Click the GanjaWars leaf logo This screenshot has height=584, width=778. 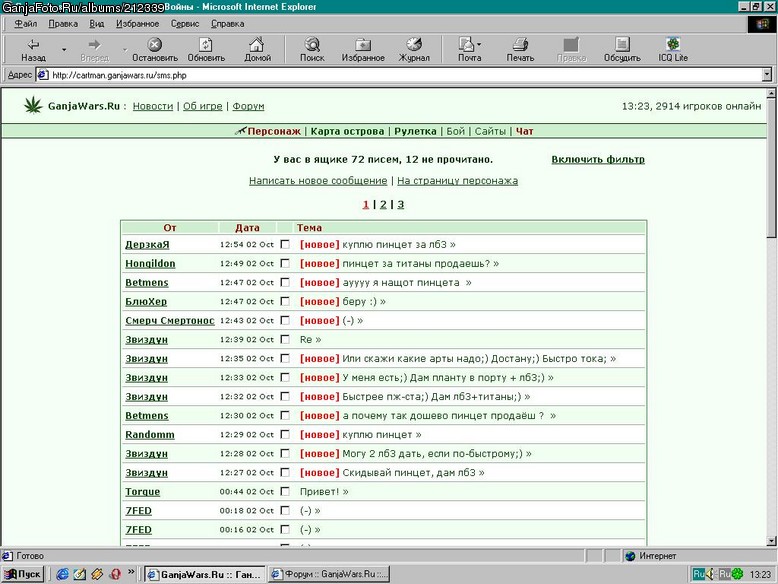[x=33, y=105]
